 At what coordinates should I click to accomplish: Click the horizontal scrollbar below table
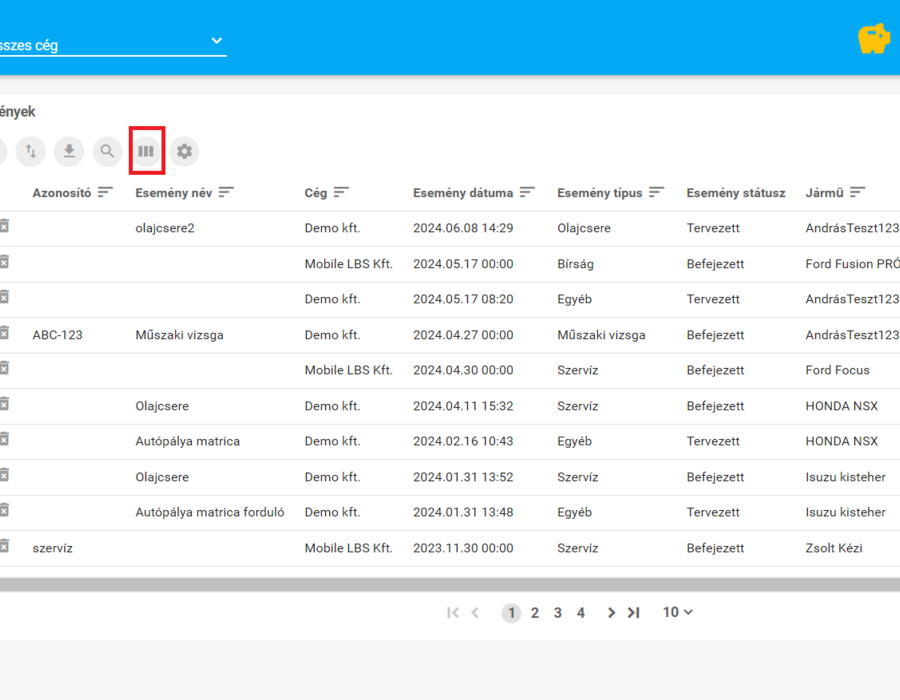[450, 585]
